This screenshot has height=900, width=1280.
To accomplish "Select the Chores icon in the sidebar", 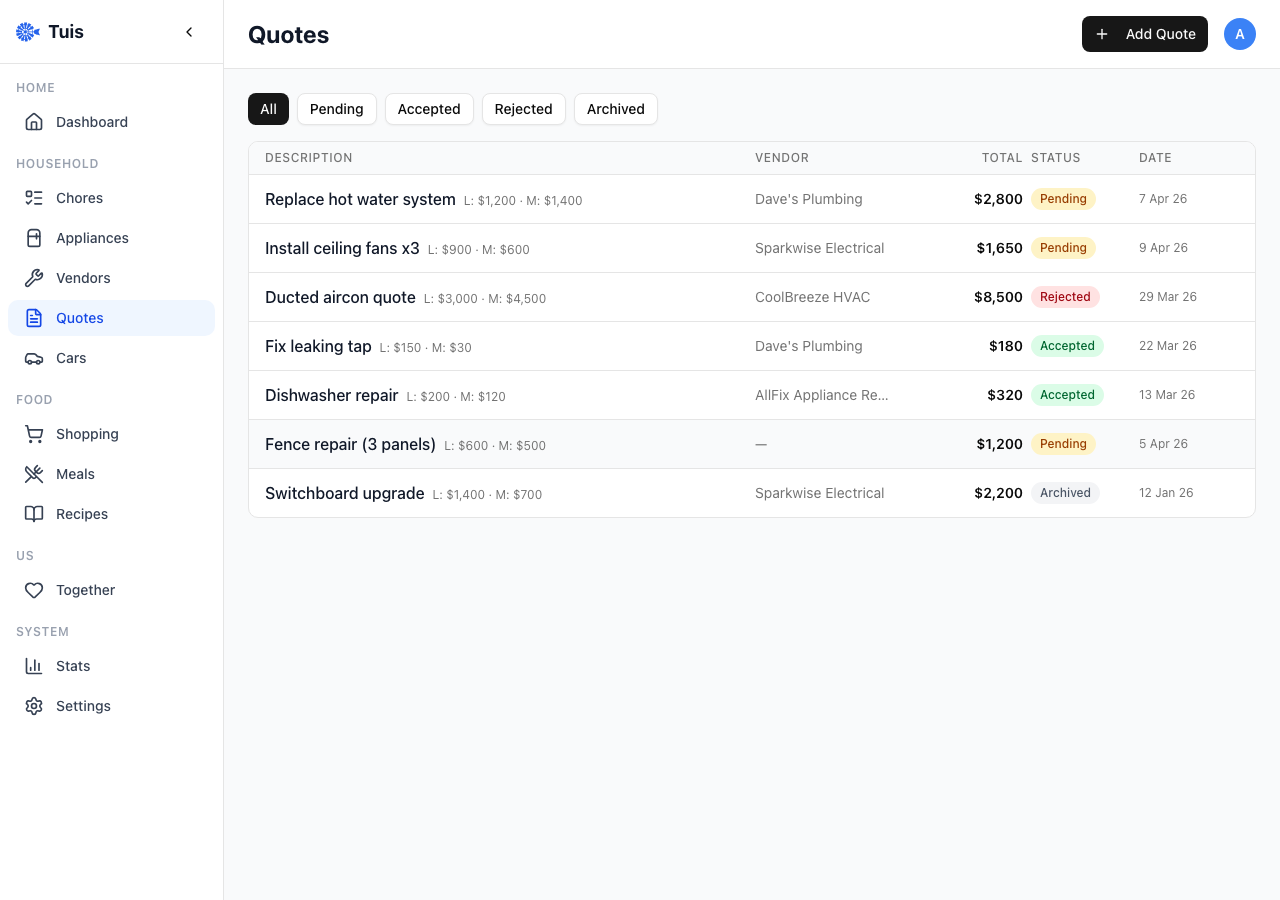I will coord(34,197).
